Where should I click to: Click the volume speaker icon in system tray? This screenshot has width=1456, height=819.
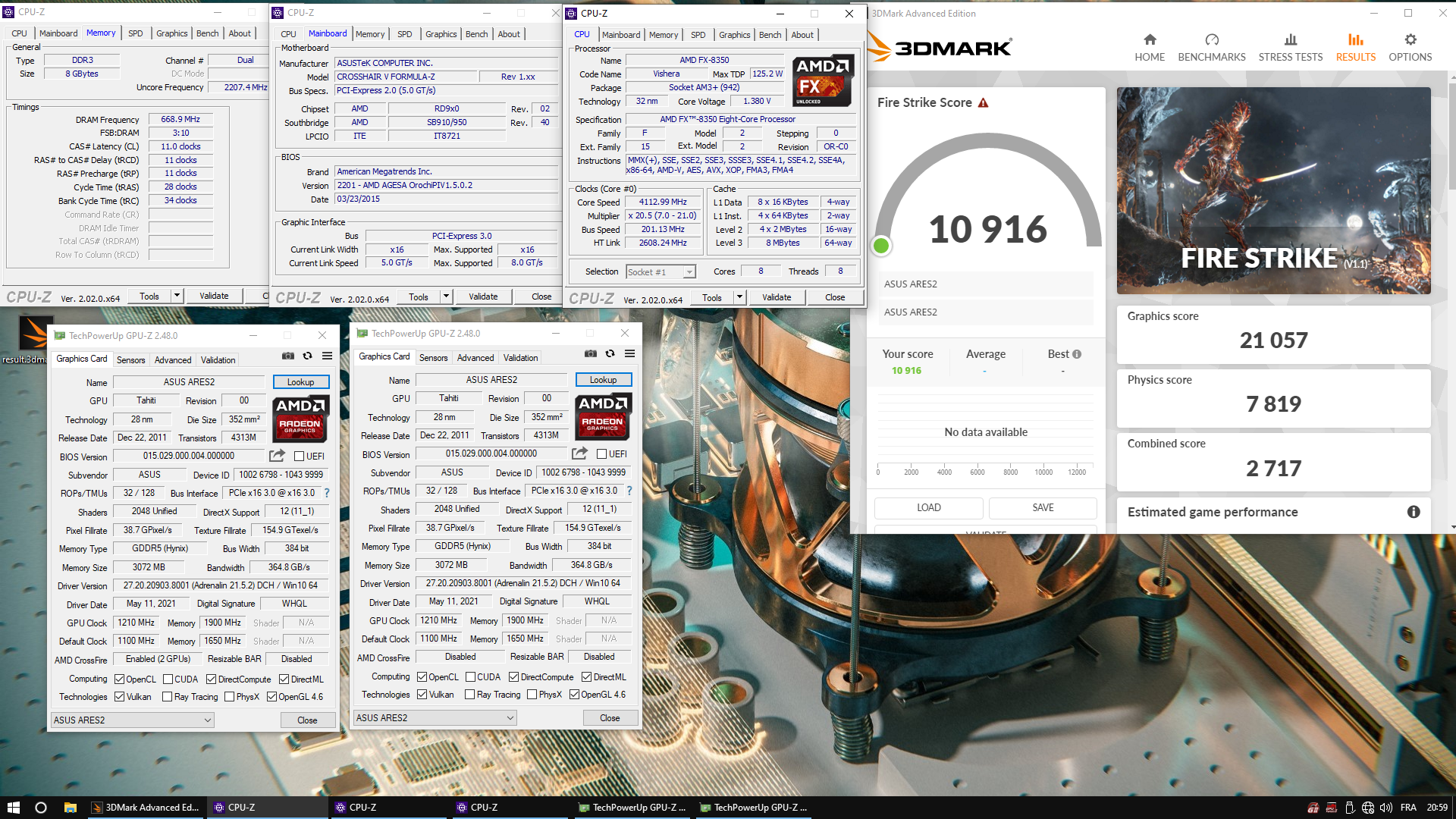[1385, 808]
